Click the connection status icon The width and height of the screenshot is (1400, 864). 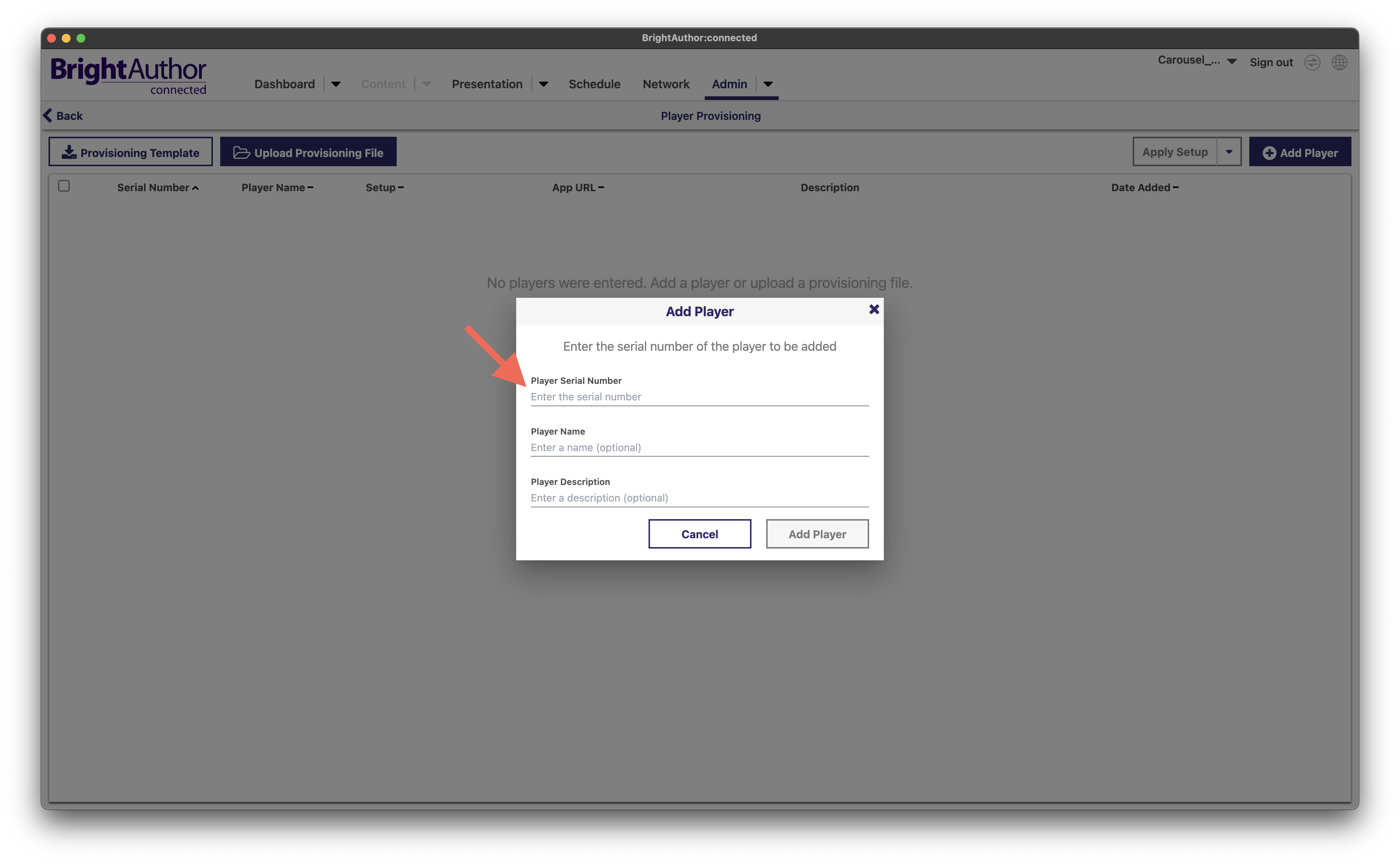[1312, 62]
